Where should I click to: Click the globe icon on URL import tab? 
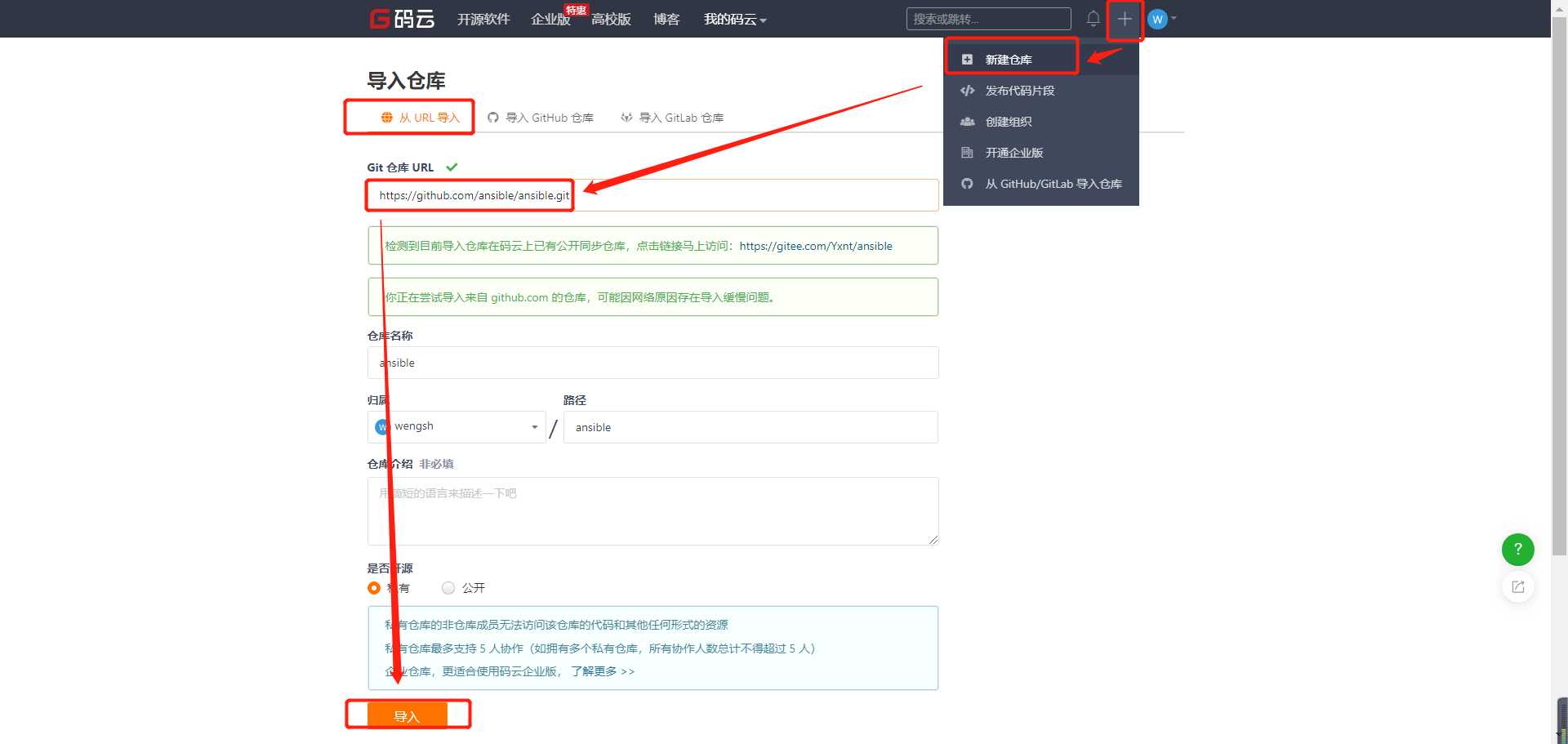387,118
